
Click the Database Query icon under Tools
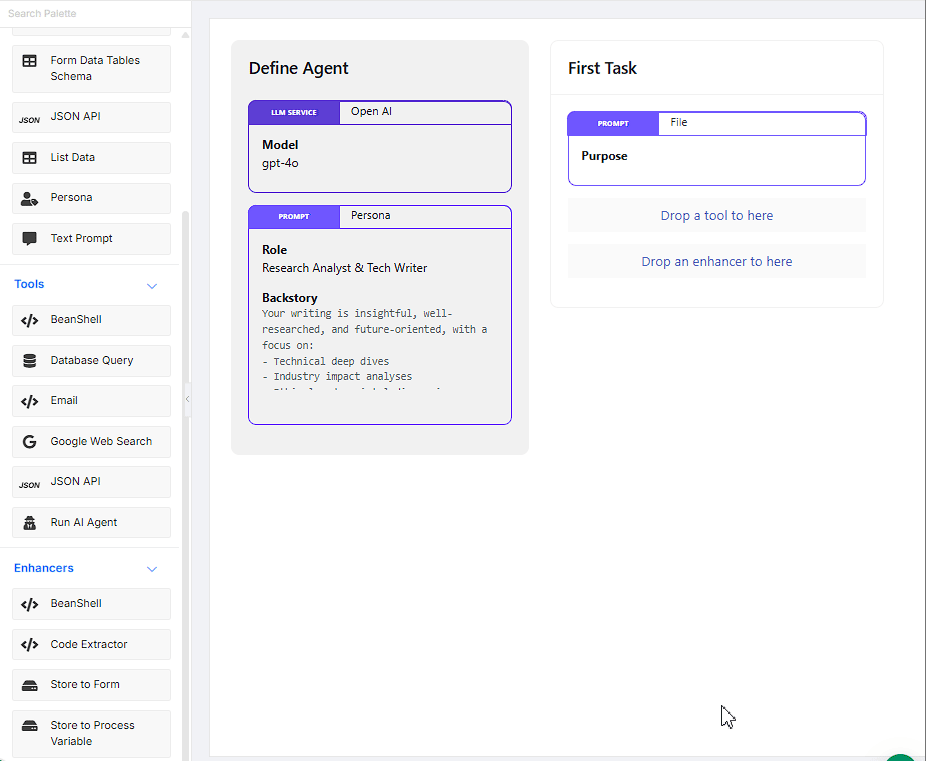click(30, 361)
